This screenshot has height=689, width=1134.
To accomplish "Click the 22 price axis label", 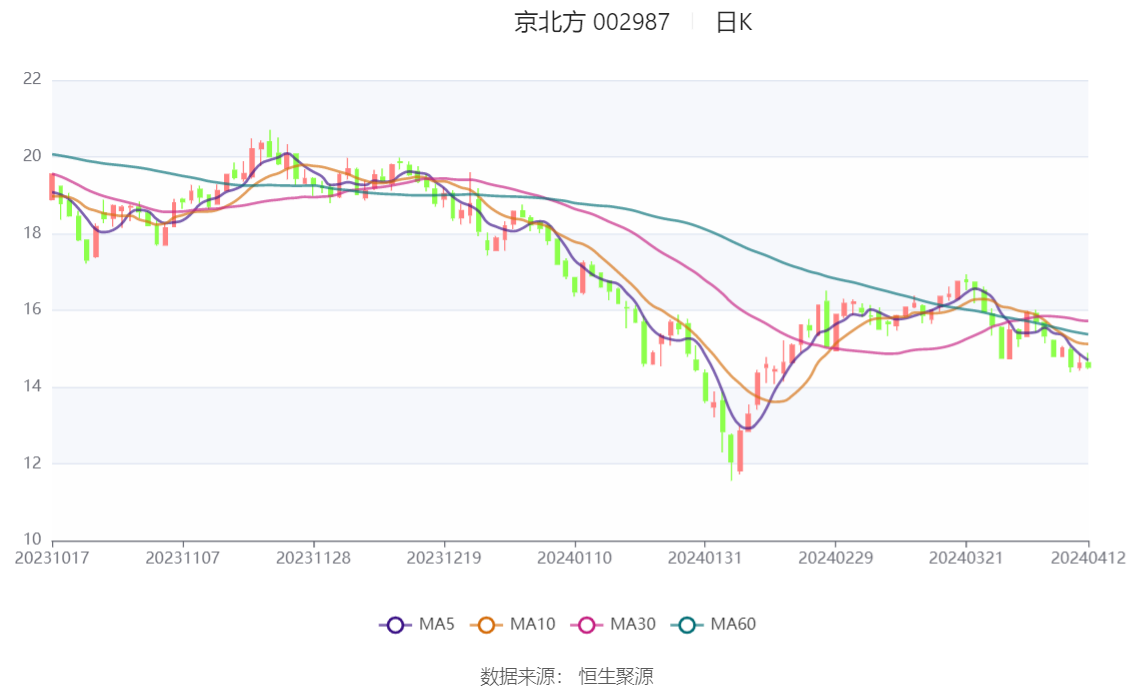I will coord(32,79).
